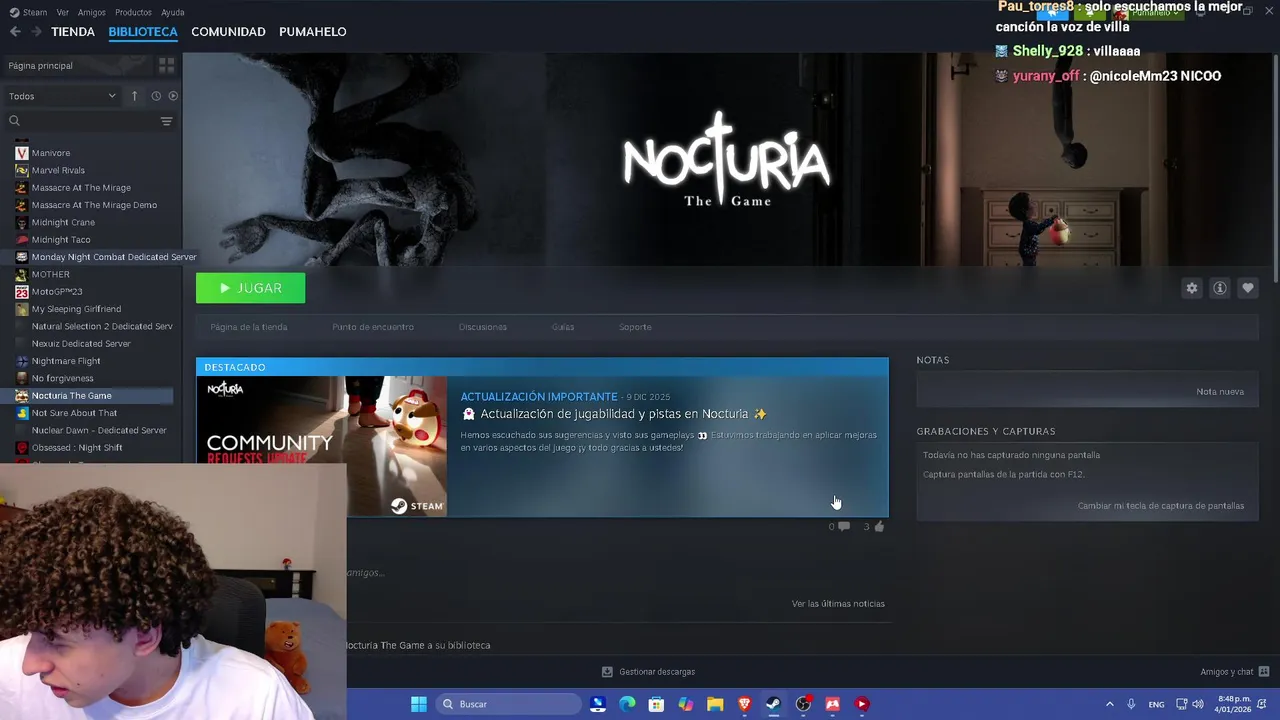
Task: Select Nocturia The Game in list
Action: tap(72, 396)
